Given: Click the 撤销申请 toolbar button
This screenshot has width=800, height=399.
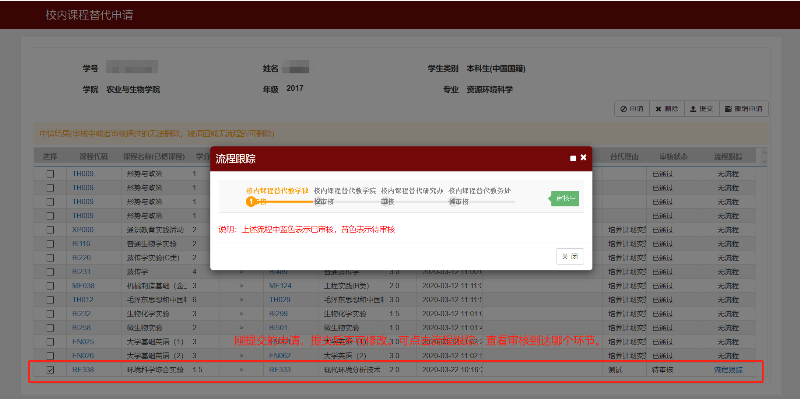Looking at the screenshot, I should pyautogui.click(x=743, y=109).
